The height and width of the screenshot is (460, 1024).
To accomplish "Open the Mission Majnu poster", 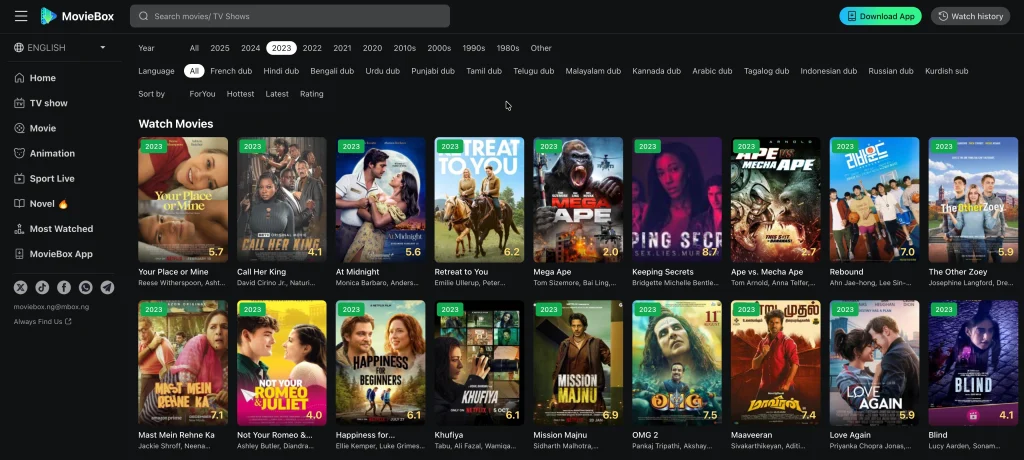I will click(578, 363).
